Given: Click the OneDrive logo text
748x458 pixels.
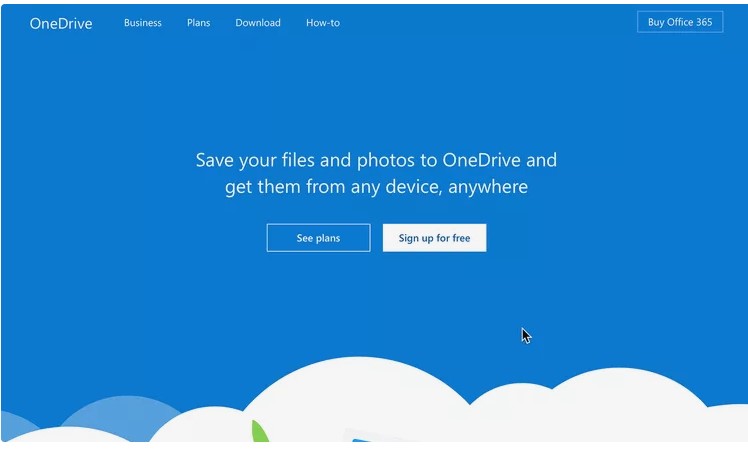Looking at the screenshot, I should [61, 23].
